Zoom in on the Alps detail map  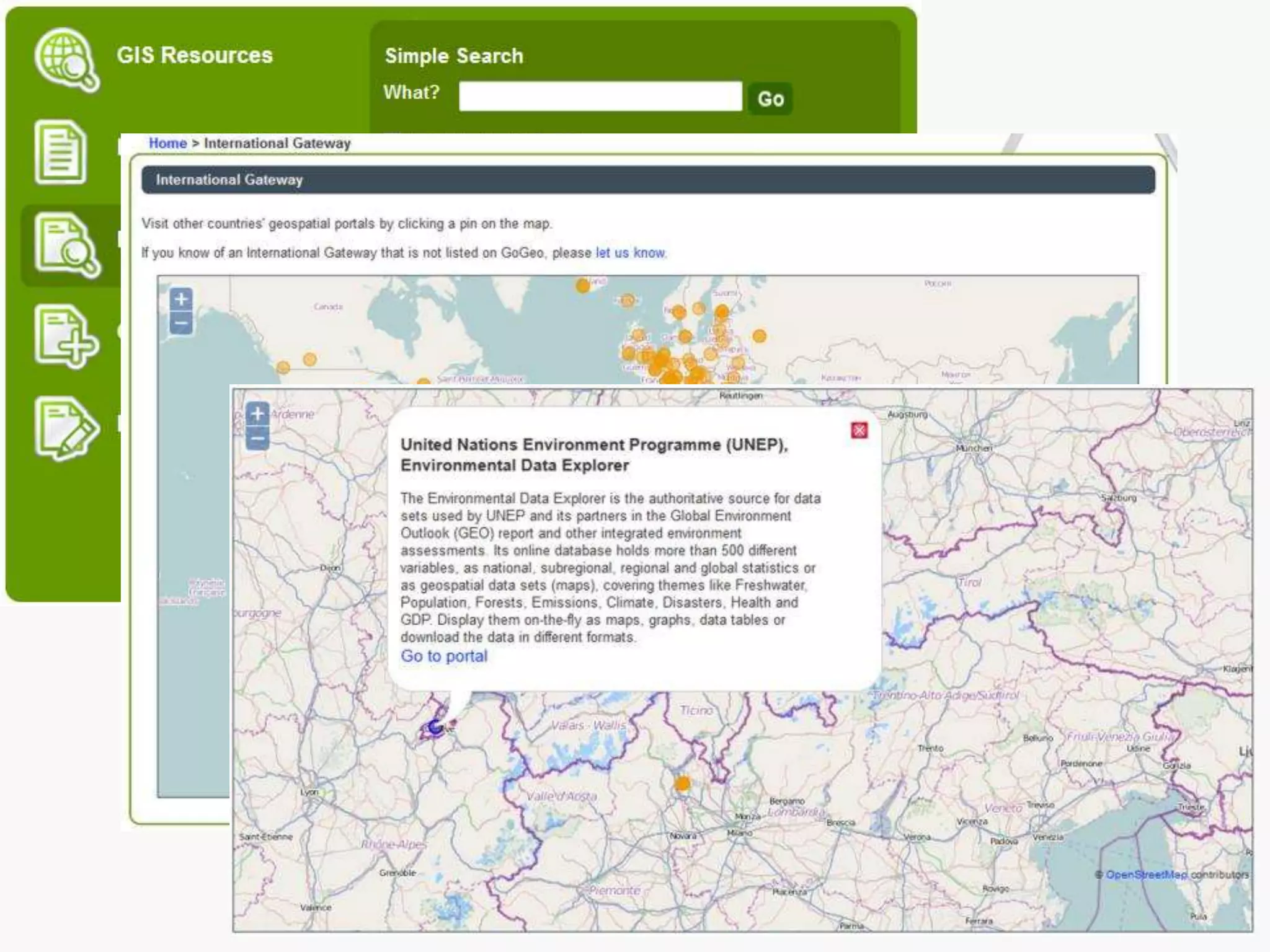(x=258, y=413)
